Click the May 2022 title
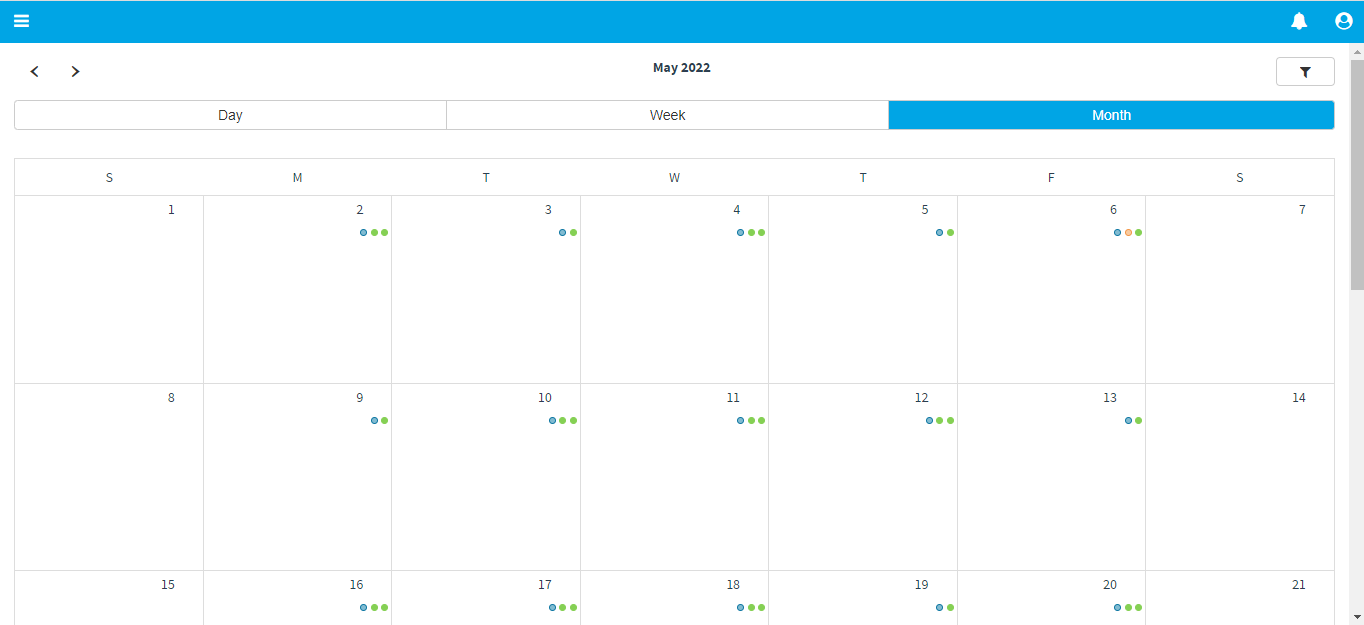 point(682,68)
